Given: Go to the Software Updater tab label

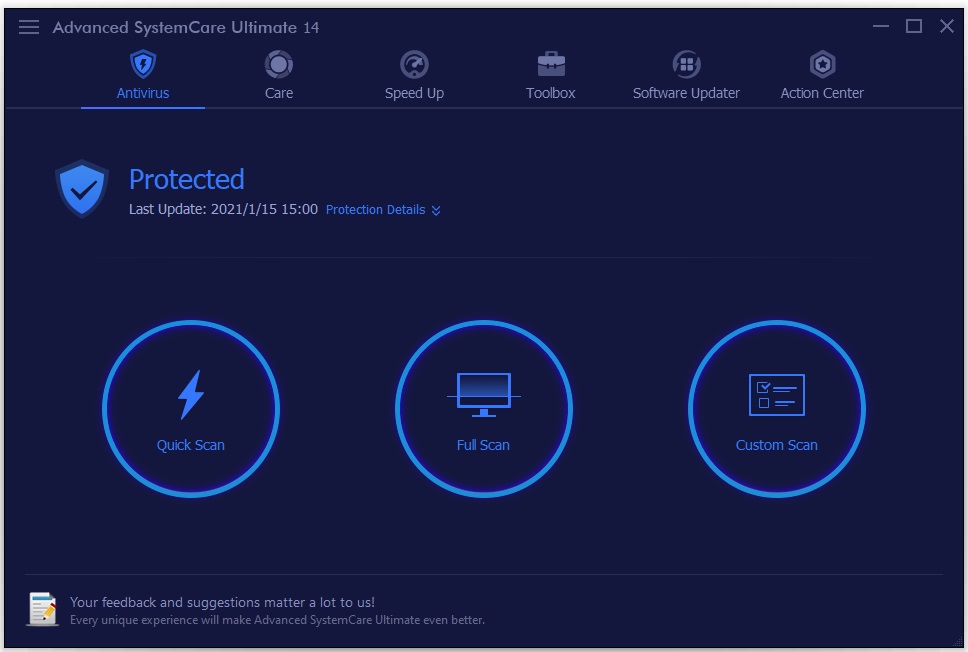Looking at the screenshot, I should pyautogui.click(x=686, y=93).
